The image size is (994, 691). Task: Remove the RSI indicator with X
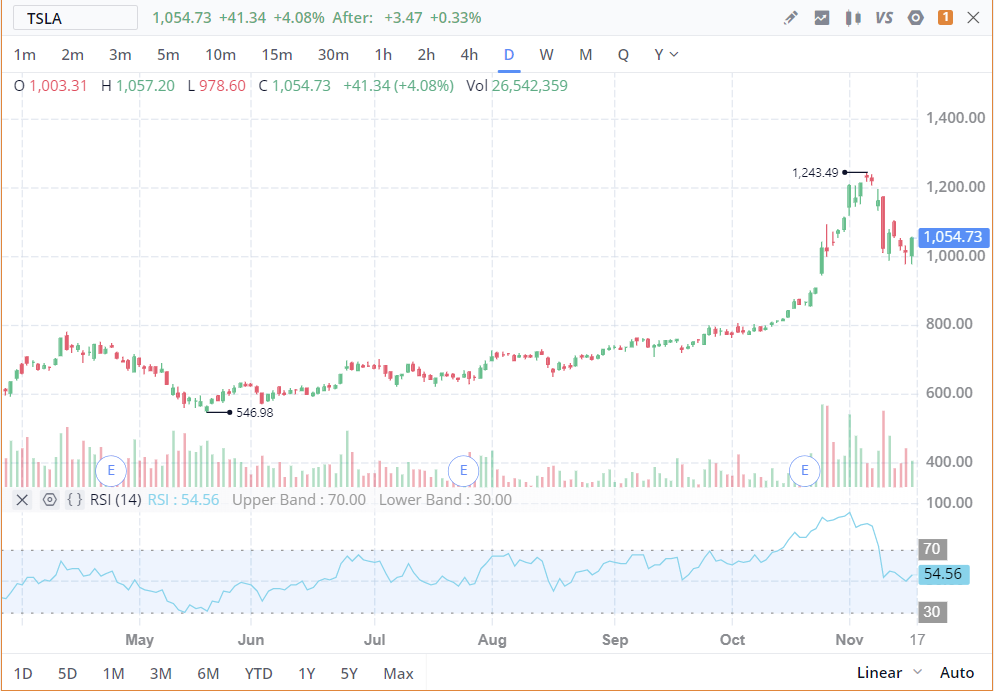coord(22,500)
